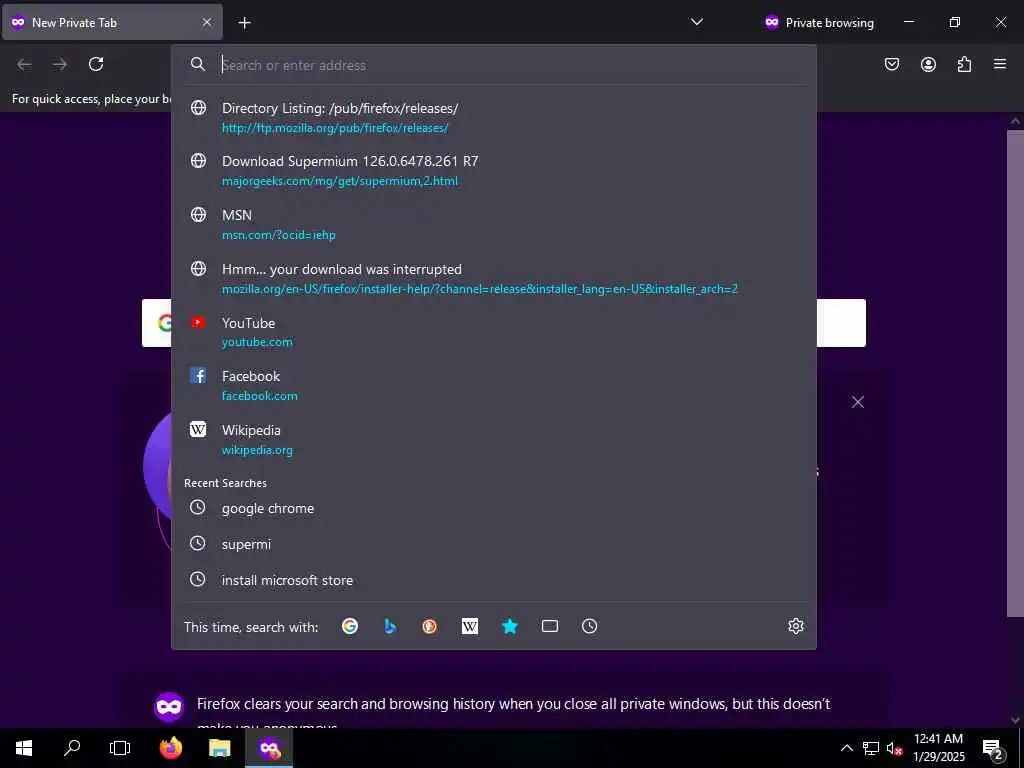The image size is (1024, 768).
Task: Go forward one page
Action: 60,64
